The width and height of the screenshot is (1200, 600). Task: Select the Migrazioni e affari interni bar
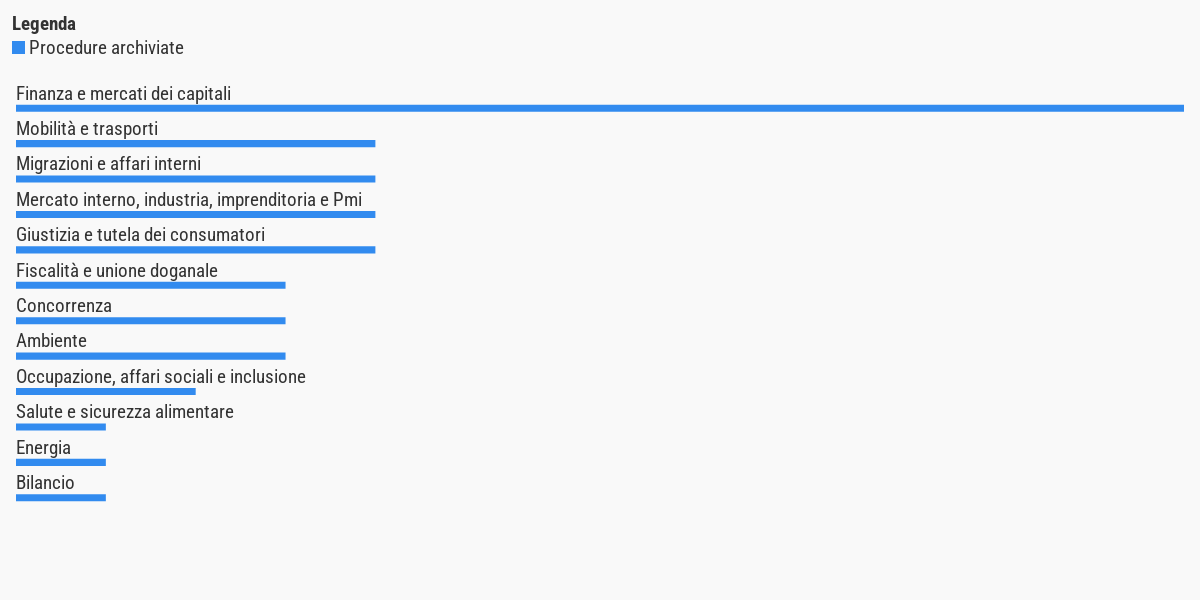[x=195, y=179]
